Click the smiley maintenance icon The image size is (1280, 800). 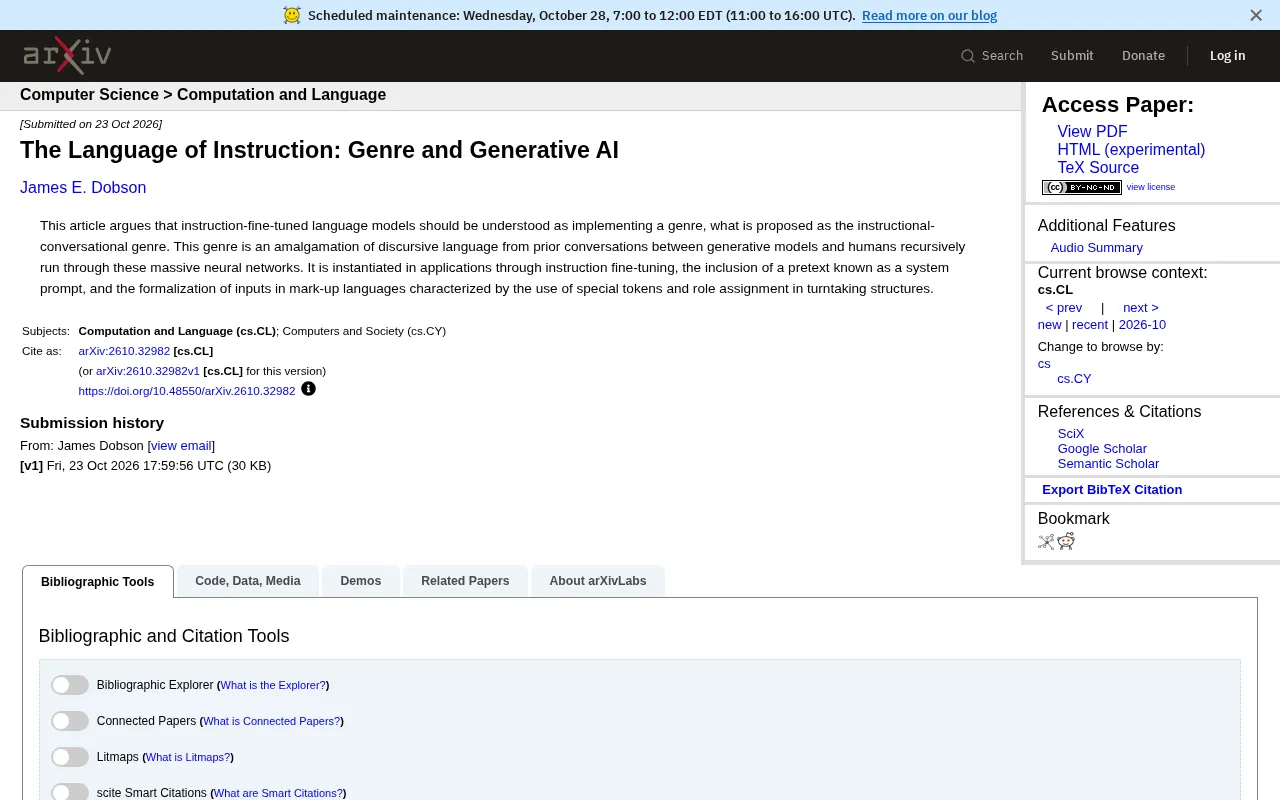(x=292, y=15)
